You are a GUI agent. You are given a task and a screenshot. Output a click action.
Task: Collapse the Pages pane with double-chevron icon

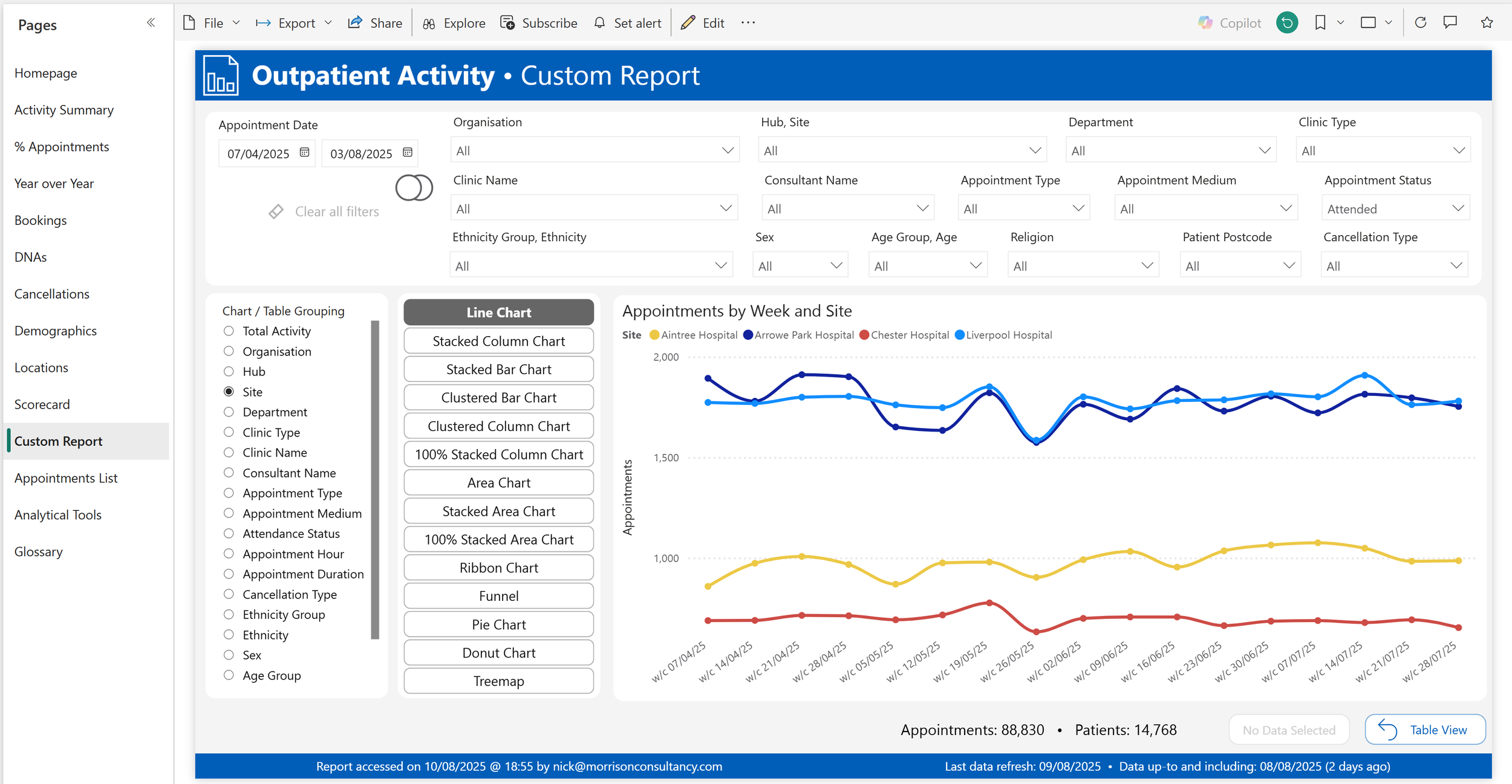pos(151,23)
